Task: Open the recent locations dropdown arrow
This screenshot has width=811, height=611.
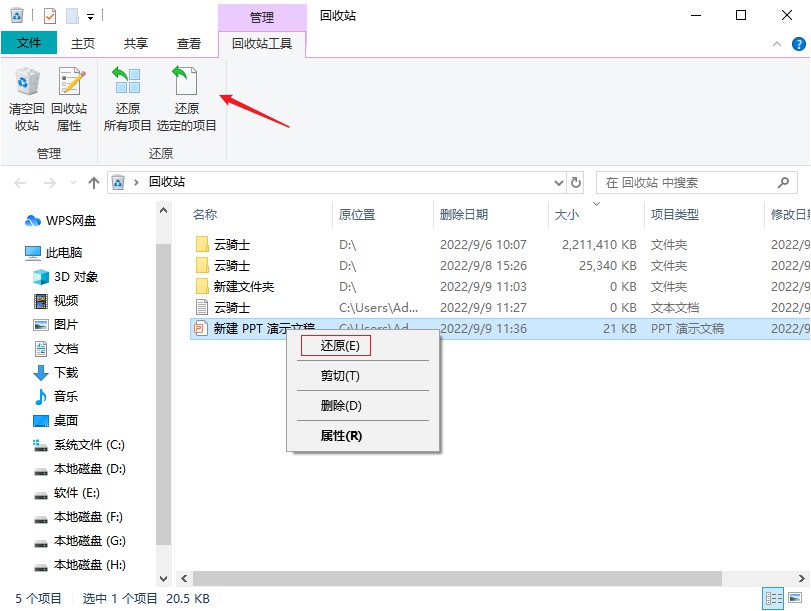Action: pos(73,183)
